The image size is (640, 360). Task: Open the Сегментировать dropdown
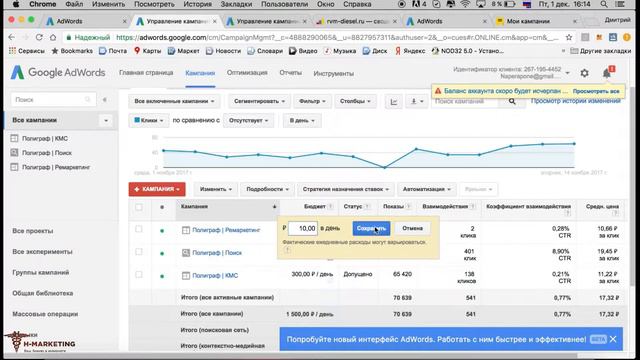pyautogui.click(x=259, y=101)
